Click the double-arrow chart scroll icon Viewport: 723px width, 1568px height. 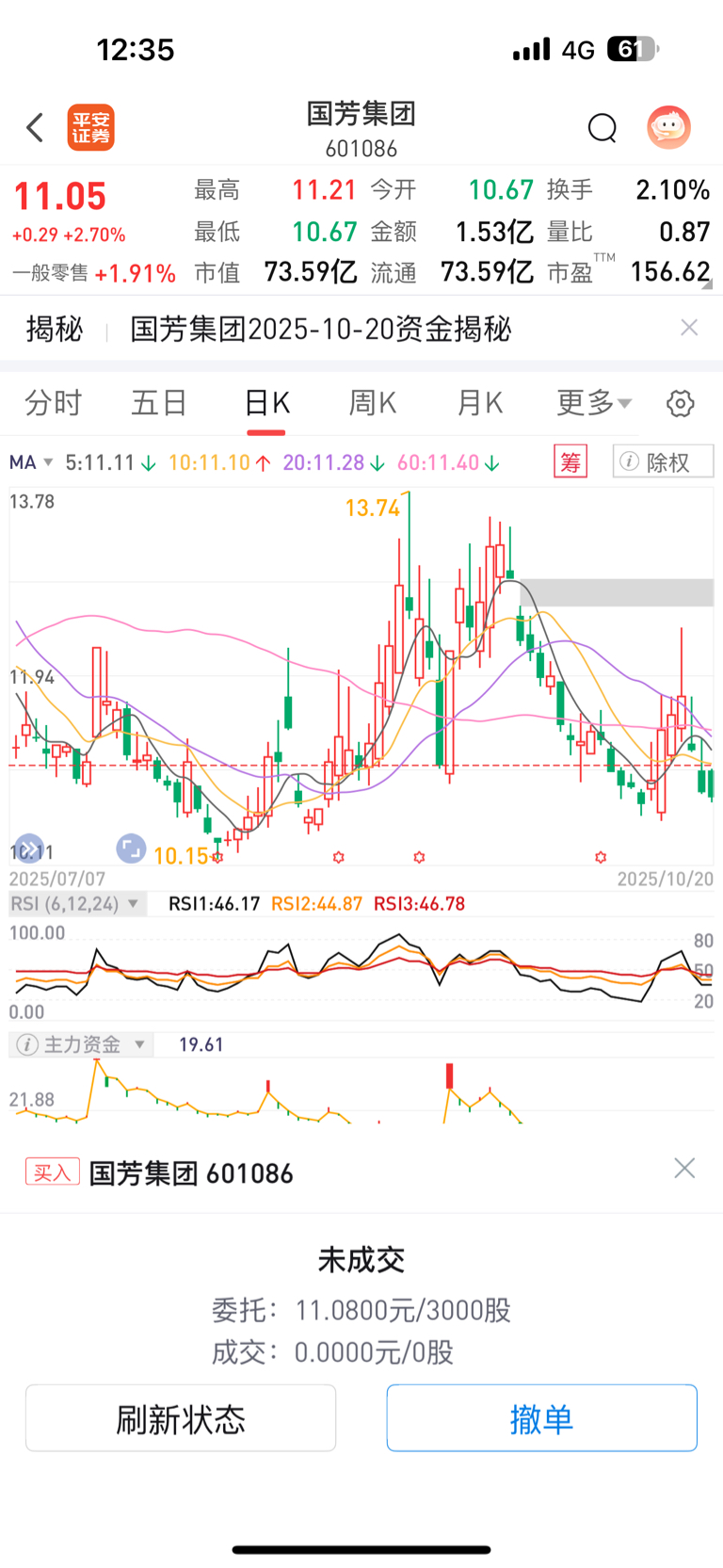pyautogui.click(x=28, y=848)
